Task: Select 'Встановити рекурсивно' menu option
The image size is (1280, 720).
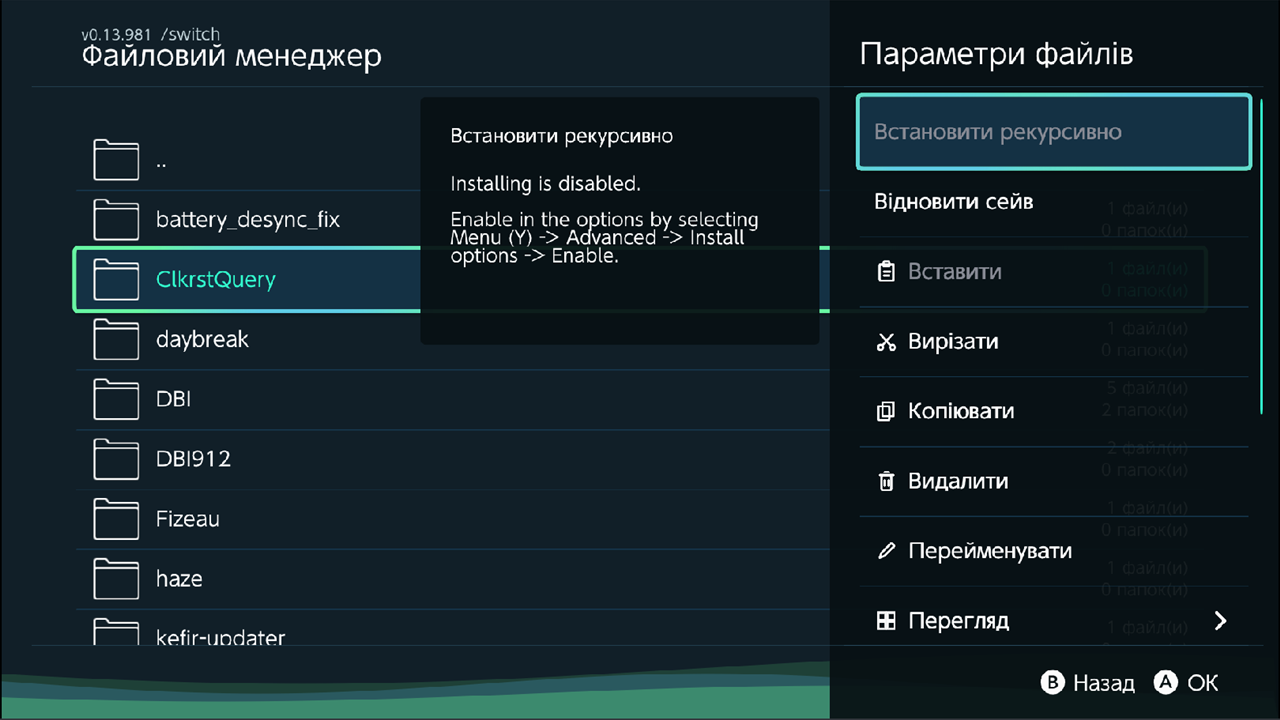Action: pos(1054,132)
